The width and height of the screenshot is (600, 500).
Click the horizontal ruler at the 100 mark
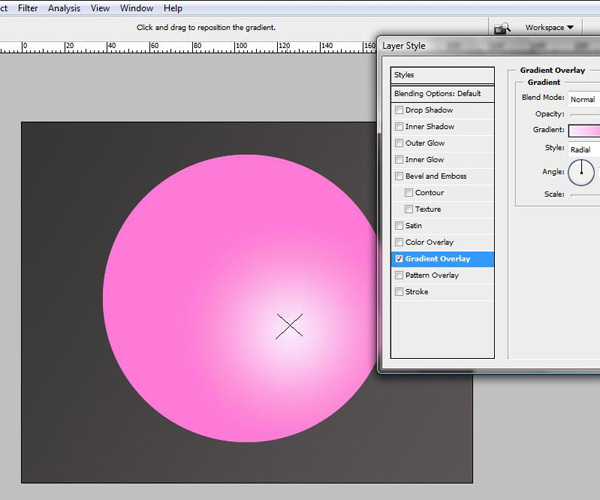pos(241,47)
